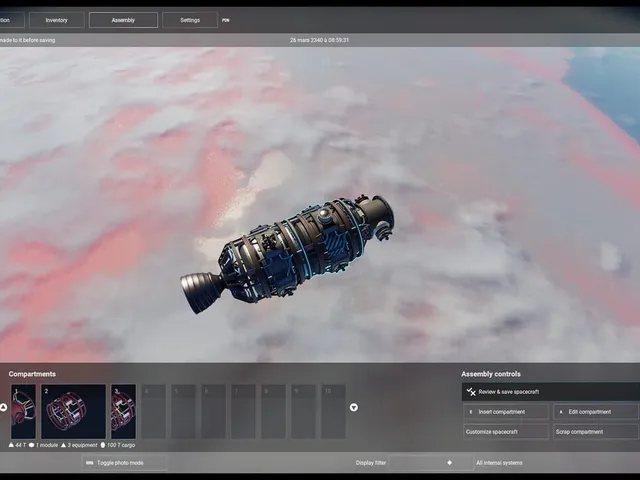Viewport: 640px width, 480px height.
Task: Click the up arrow beside the compartments list
Action: pos(3,407)
